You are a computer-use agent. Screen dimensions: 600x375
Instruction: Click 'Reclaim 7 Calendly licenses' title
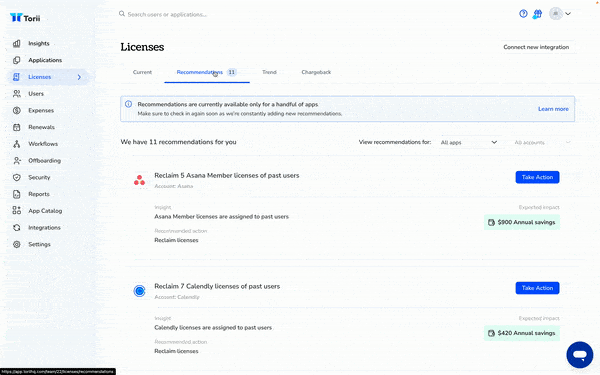[x=217, y=286]
